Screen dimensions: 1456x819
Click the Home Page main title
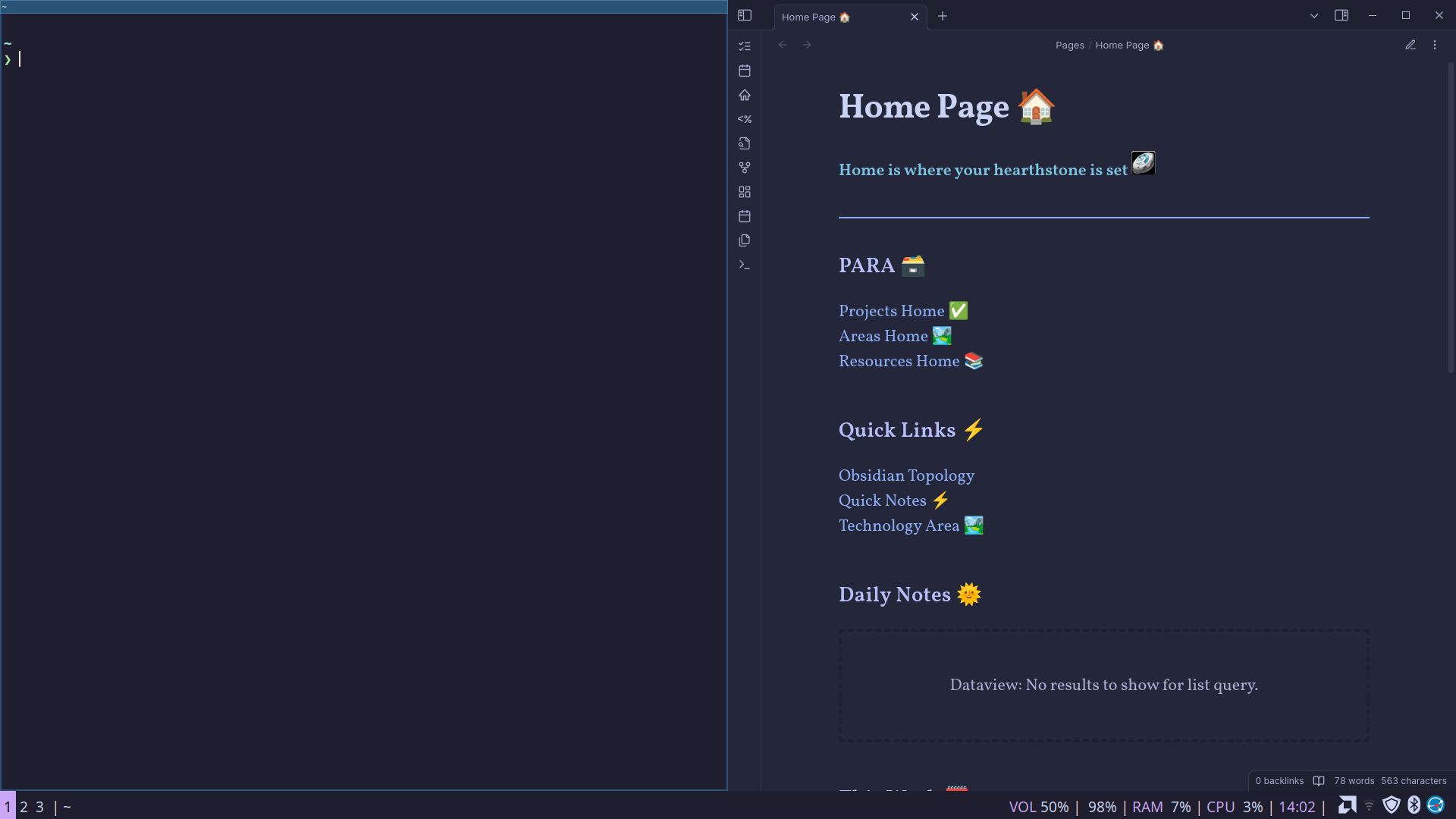946,106
